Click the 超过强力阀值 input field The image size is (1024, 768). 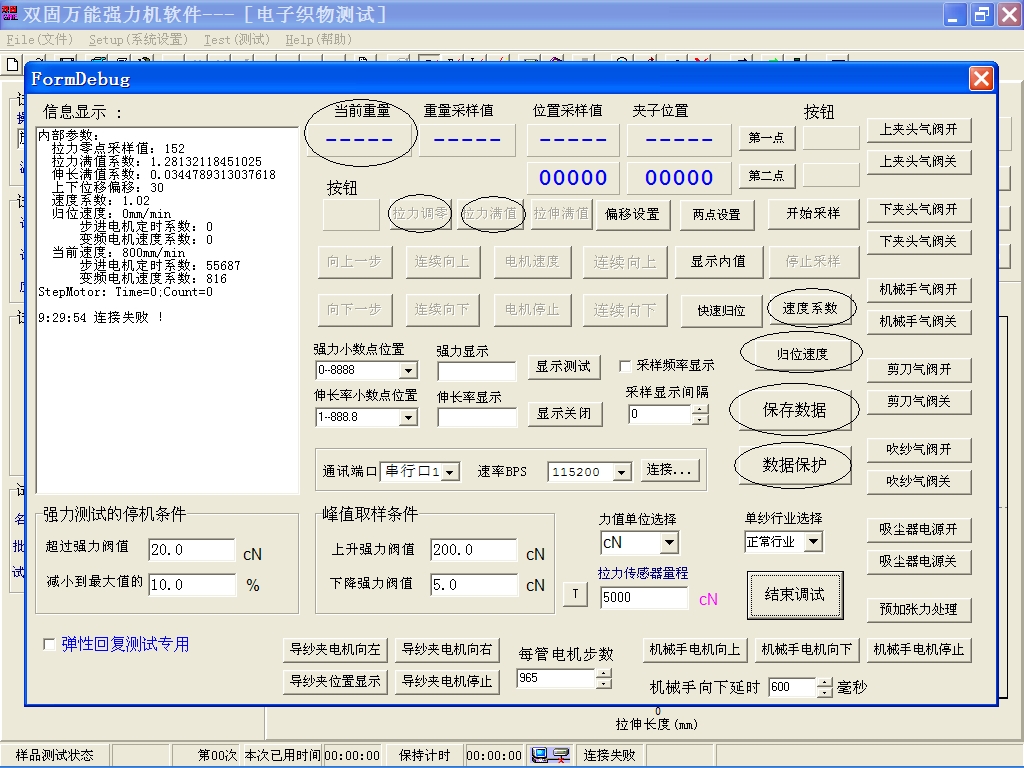(x=192, y=550)
